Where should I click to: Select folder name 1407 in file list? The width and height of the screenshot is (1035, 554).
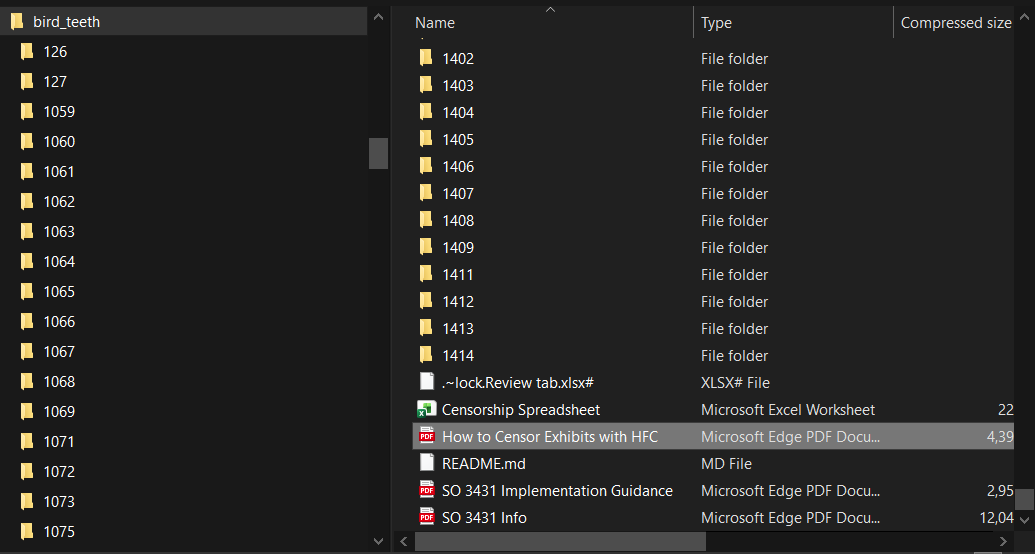(x=458, y=194)
